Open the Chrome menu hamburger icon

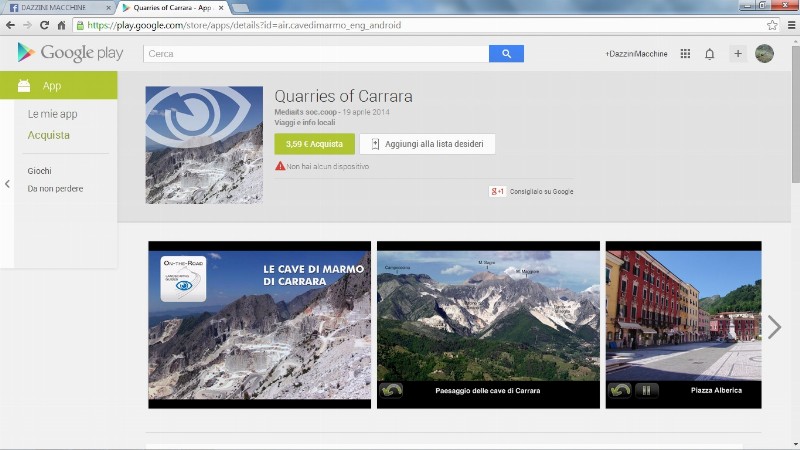tap(791, 25)
